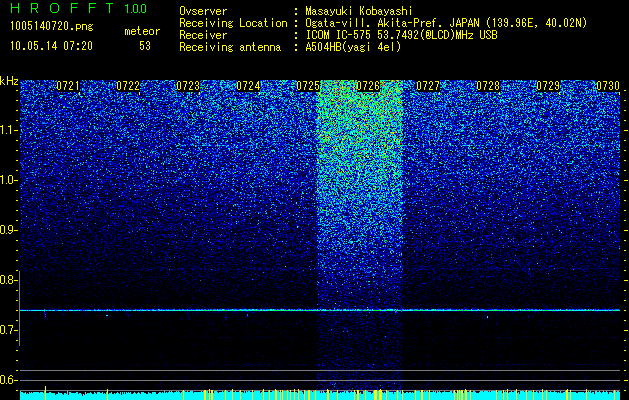This screenshot has width=629, height=400.
Task: Click the 1.1 kHz axis label
Action: click(x=9, y=130)
